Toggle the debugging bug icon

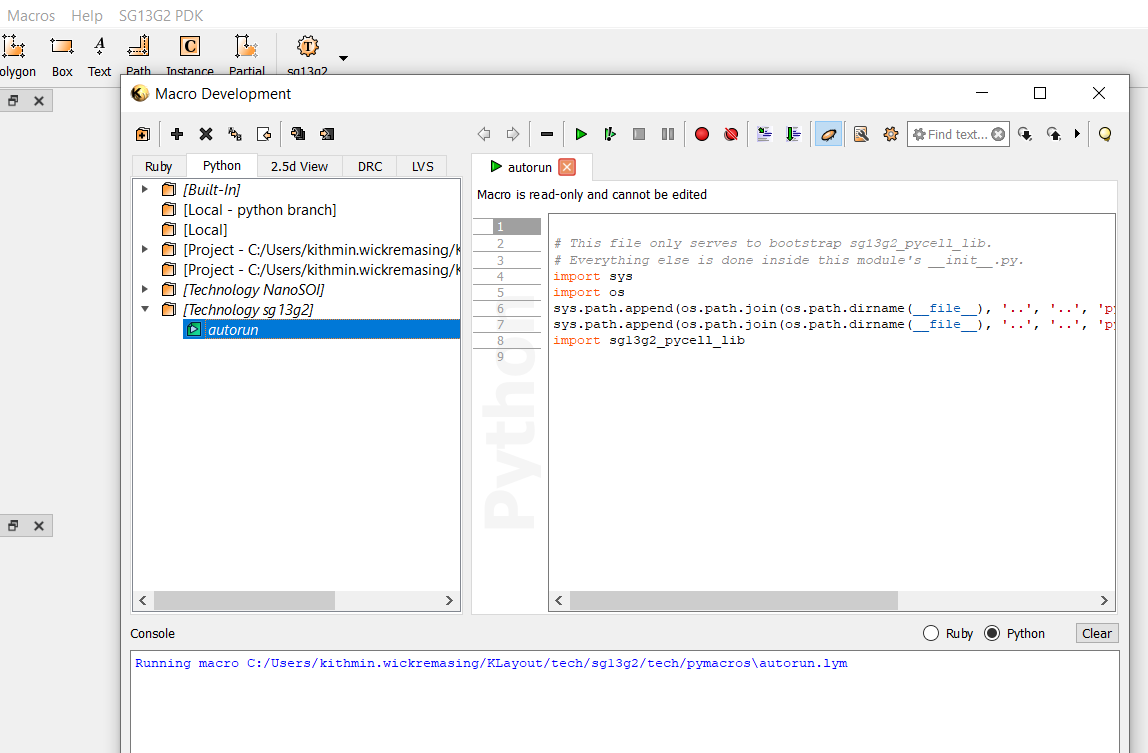pyautogui.click(x=828, y=134)
